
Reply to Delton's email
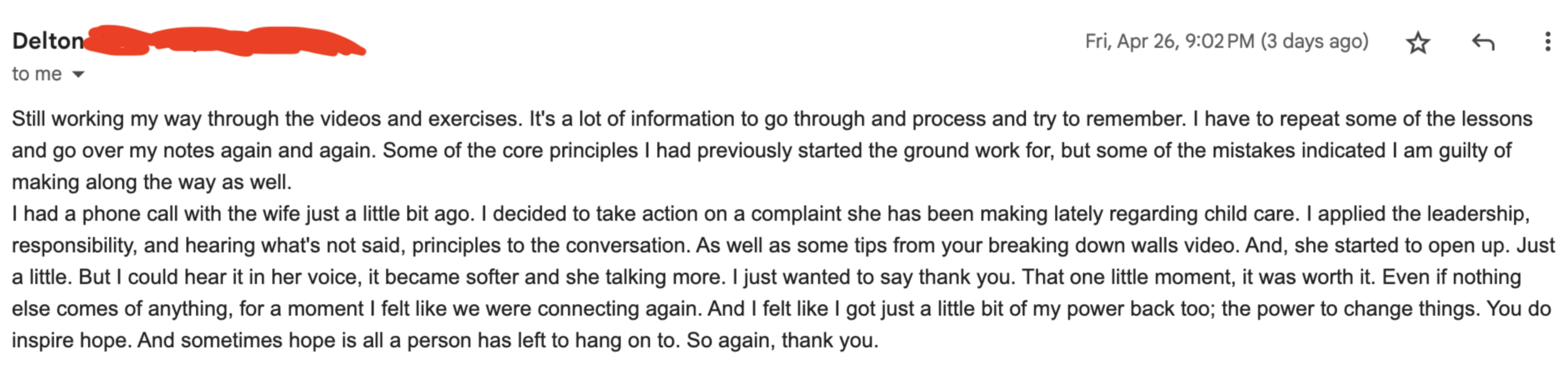coord(1483,42)
